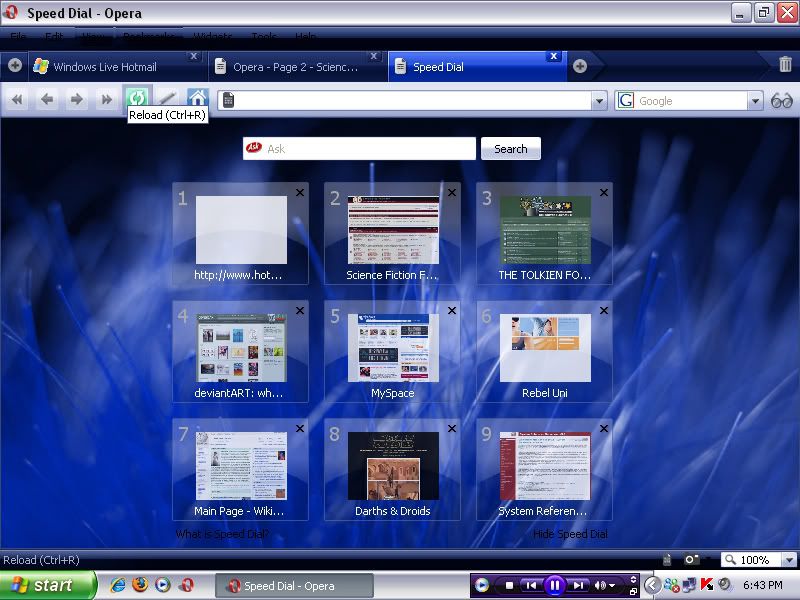Image resolution: width=800 pixels, height=600 pixels.
Task: Click the Ask search input field
Action: click(x=359, y=148)
